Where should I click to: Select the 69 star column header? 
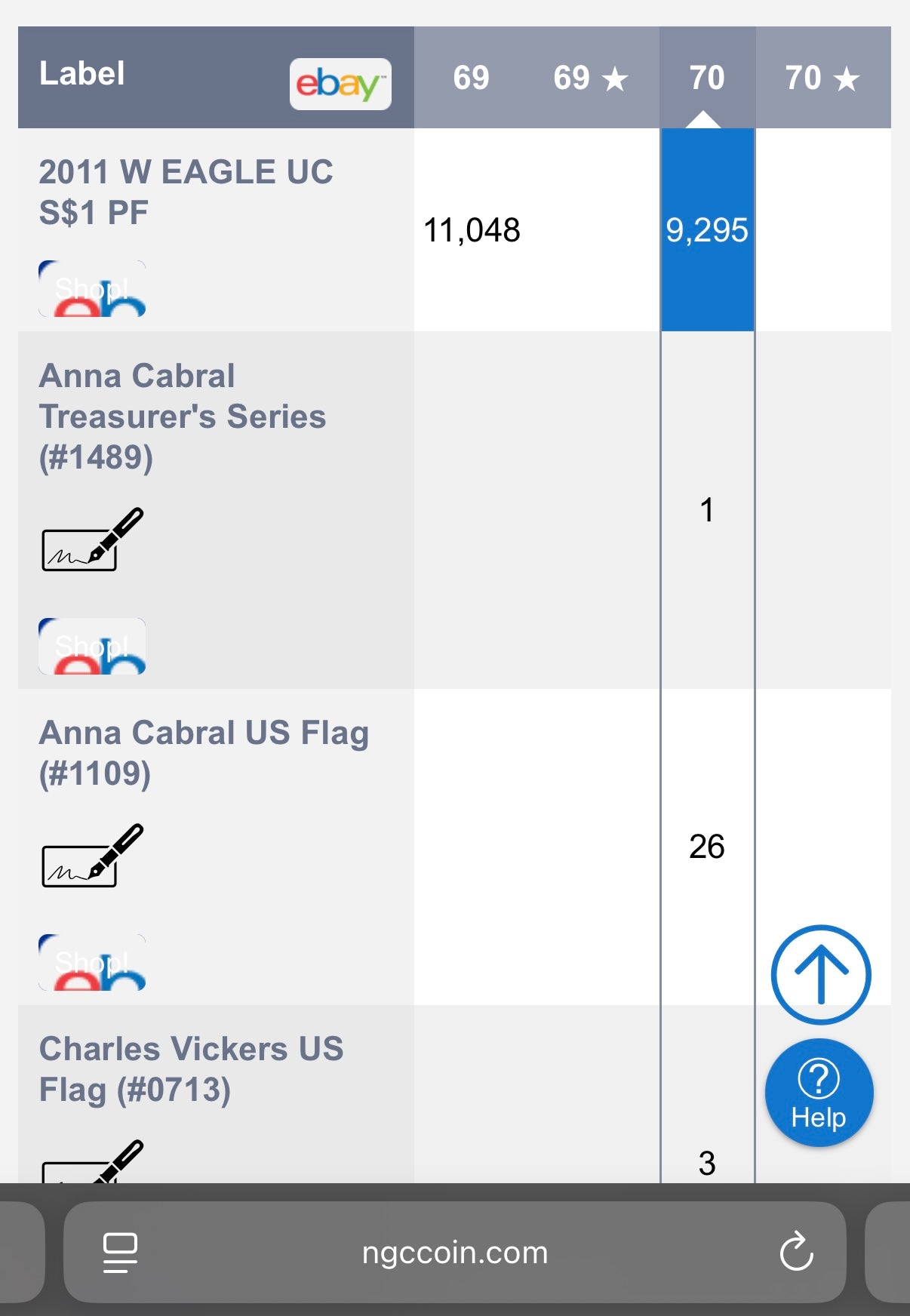pos(590,78)
